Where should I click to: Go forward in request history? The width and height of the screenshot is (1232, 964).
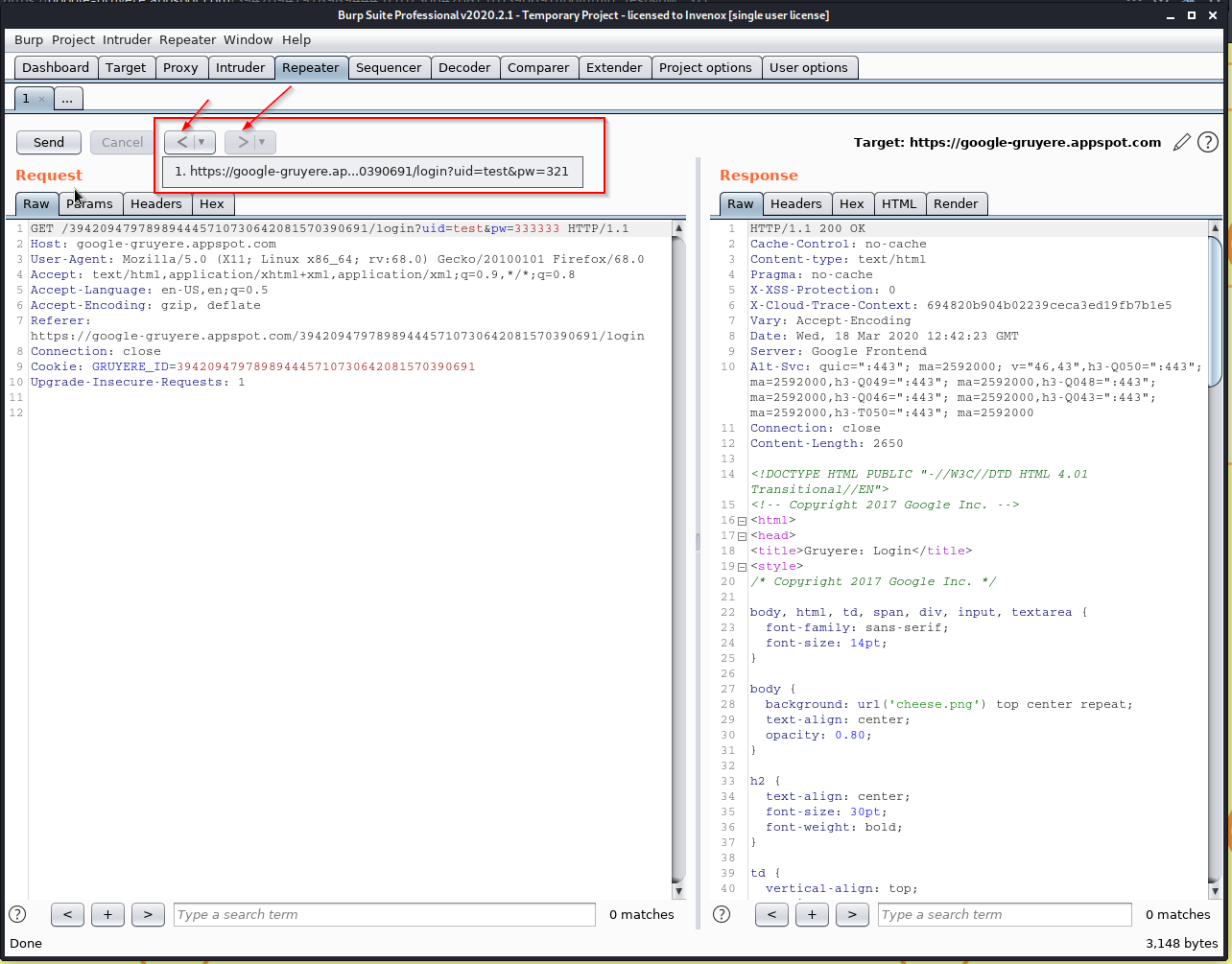tap(243, 142)
